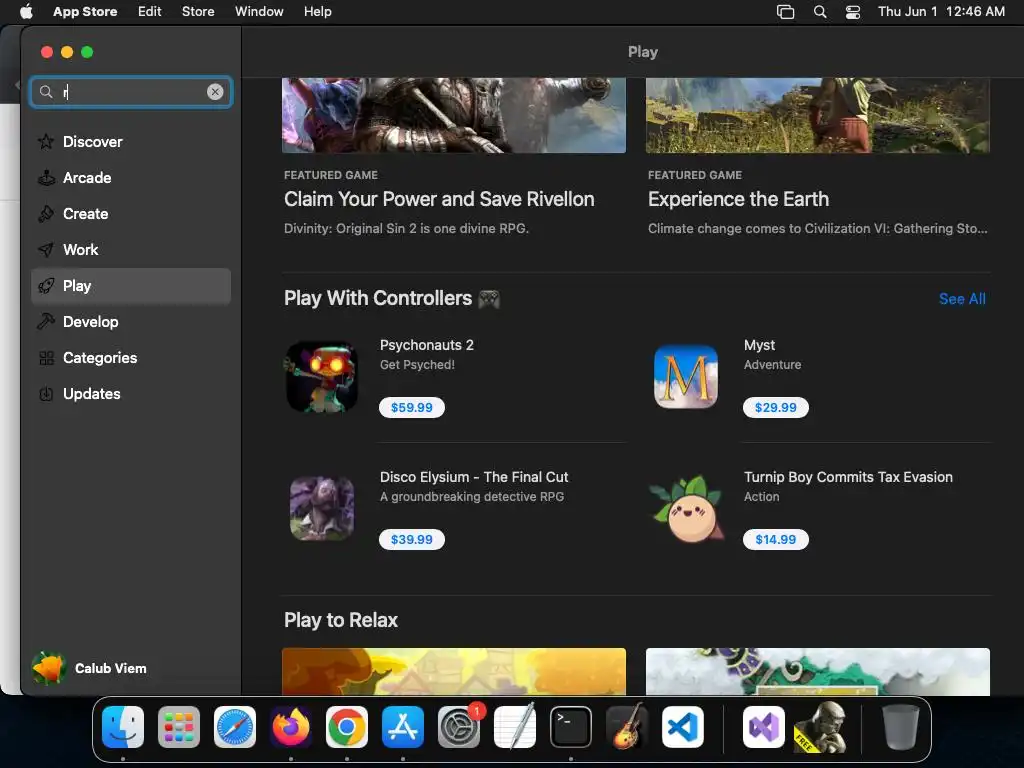Click the Discover star icon in sidebar

pyautogui.click(x=46, y=142)
